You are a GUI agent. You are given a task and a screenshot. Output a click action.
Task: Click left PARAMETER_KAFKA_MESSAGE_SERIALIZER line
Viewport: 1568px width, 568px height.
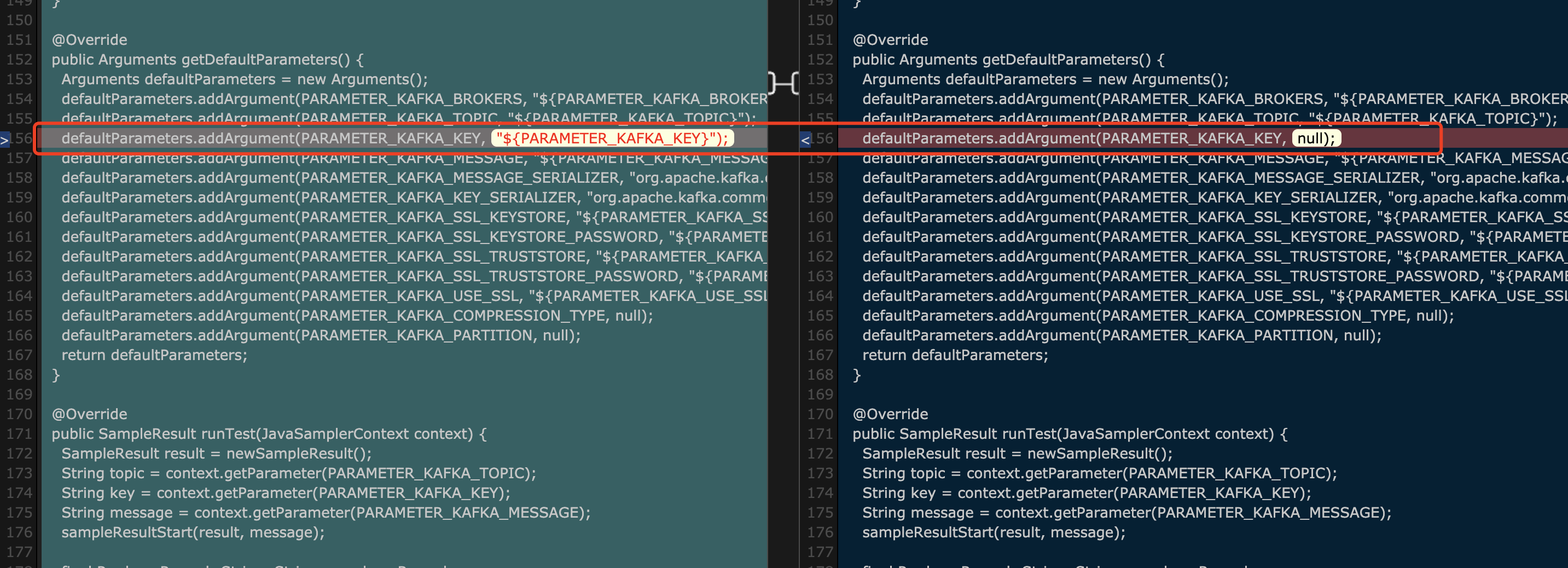click(x=414, y=178)
